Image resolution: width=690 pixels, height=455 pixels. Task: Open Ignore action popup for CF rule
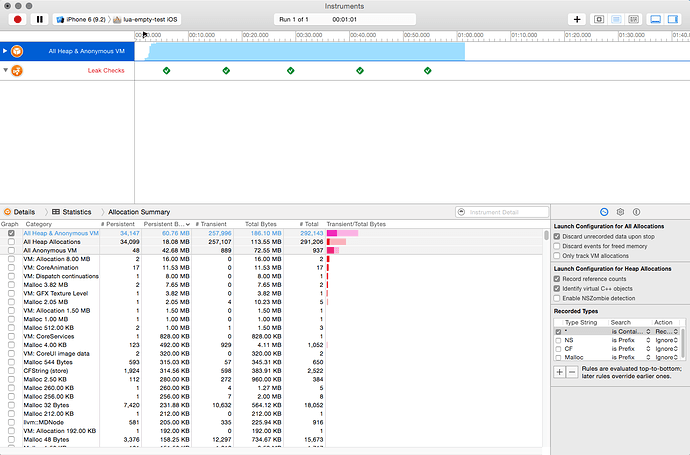pos(667,349)
